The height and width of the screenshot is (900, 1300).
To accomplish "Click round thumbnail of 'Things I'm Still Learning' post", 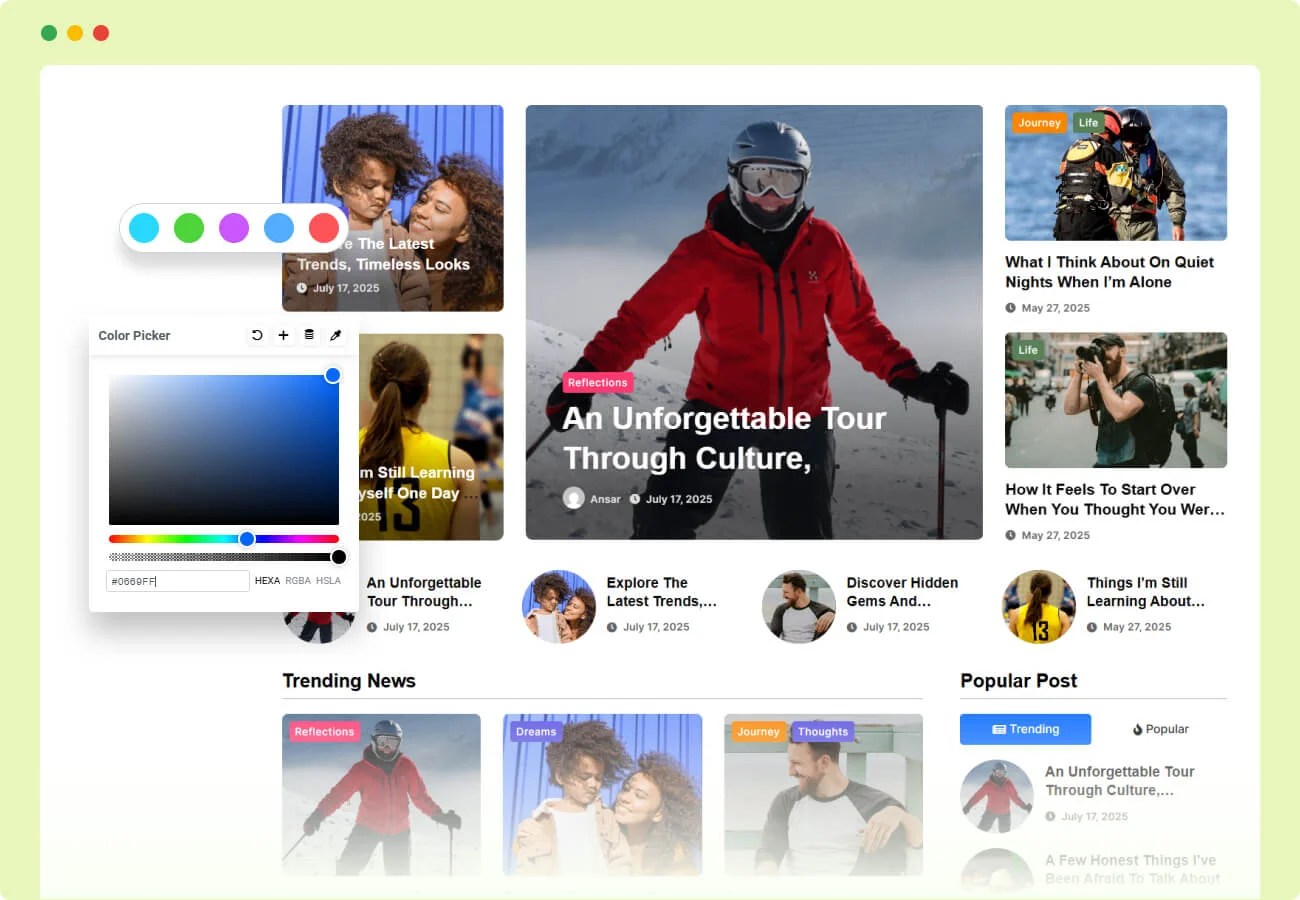I will 1039,607.
